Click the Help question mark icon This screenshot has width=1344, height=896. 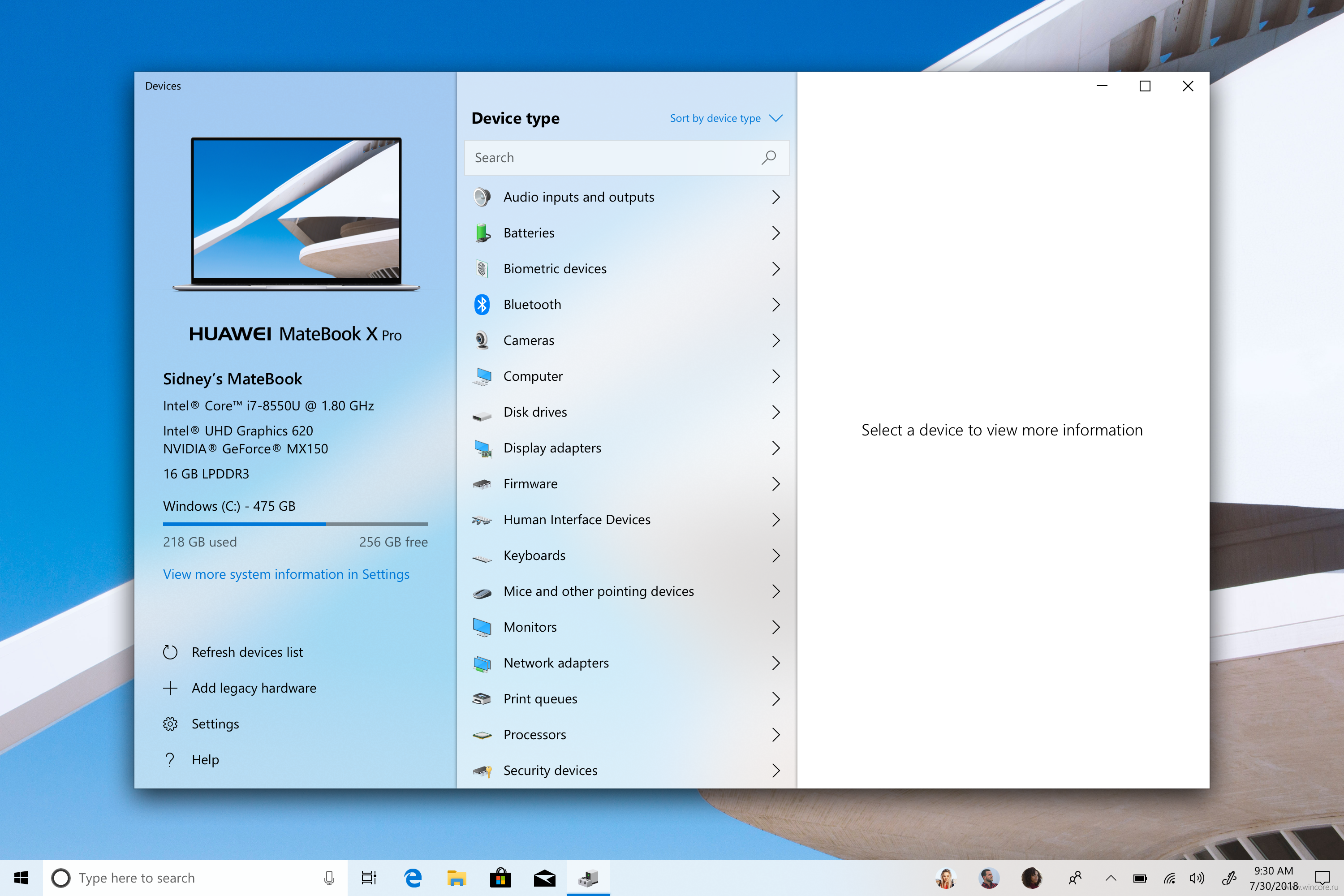(170, 759)
